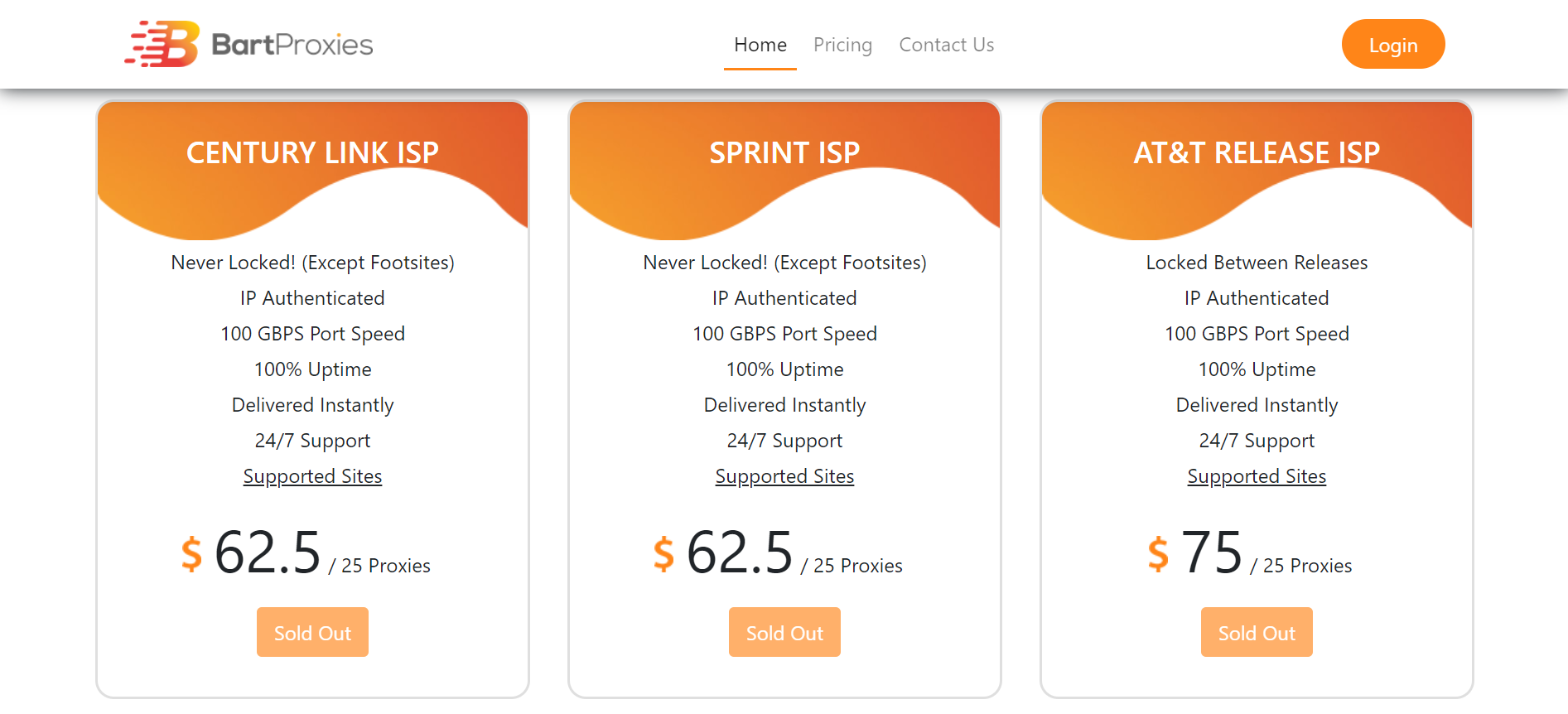Select the CENTURY LINK ISP card heading
1568x714 pixels.
point(312,152)
